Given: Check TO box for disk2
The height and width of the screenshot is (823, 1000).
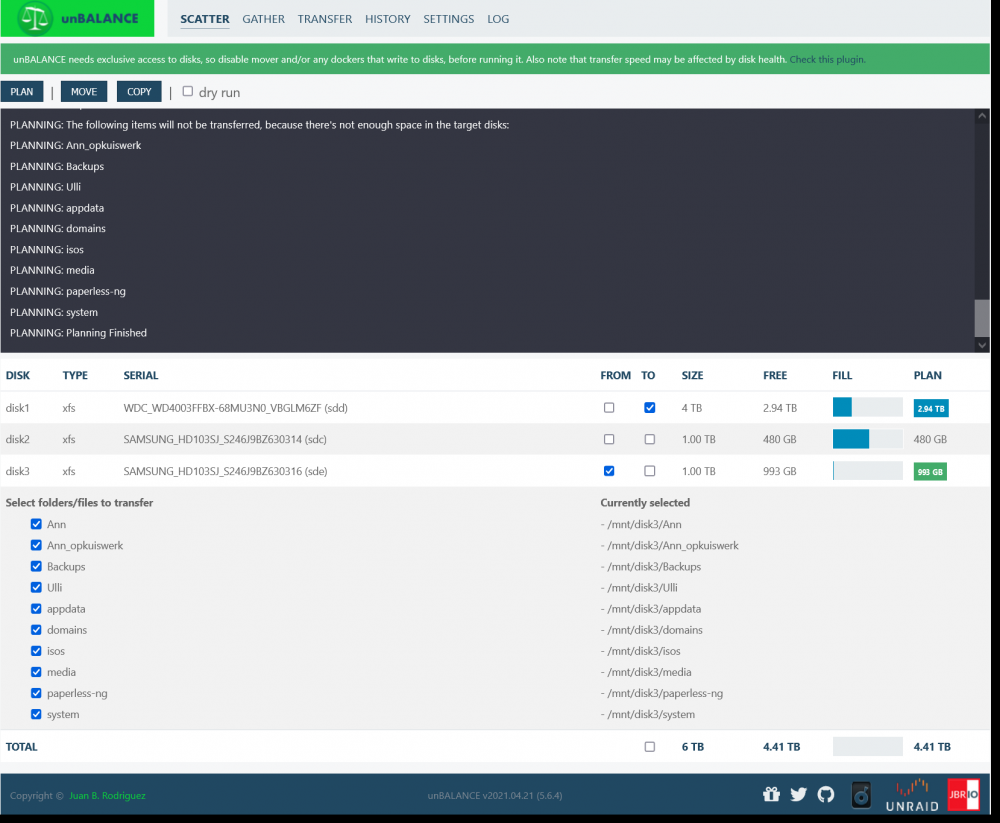Looking at the screenshot, I should pos(649,439).
